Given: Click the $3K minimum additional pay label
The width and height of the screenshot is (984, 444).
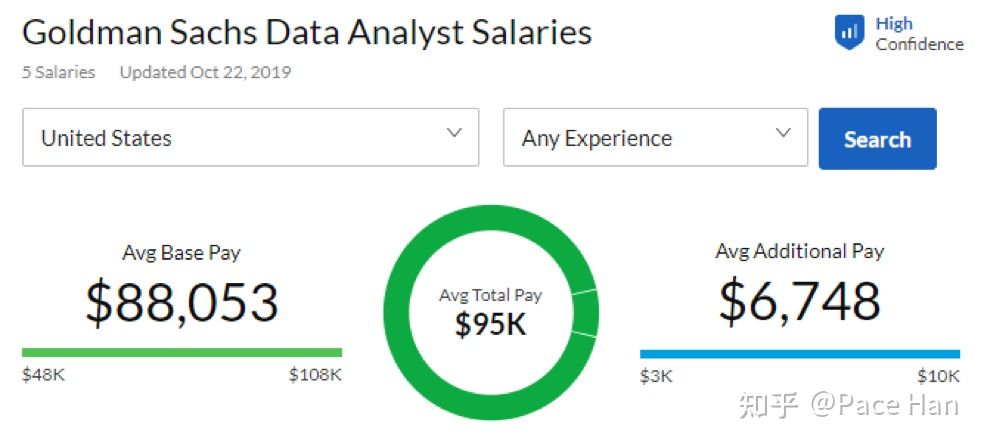Looking at the screenshot, I should point(656,376).
